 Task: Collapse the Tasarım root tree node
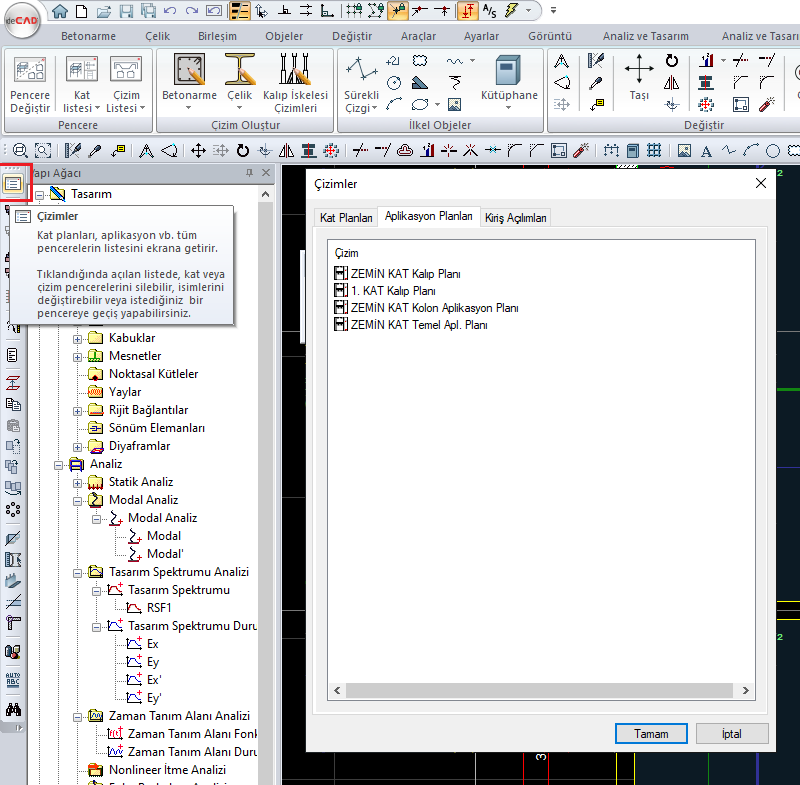[40, 195]
